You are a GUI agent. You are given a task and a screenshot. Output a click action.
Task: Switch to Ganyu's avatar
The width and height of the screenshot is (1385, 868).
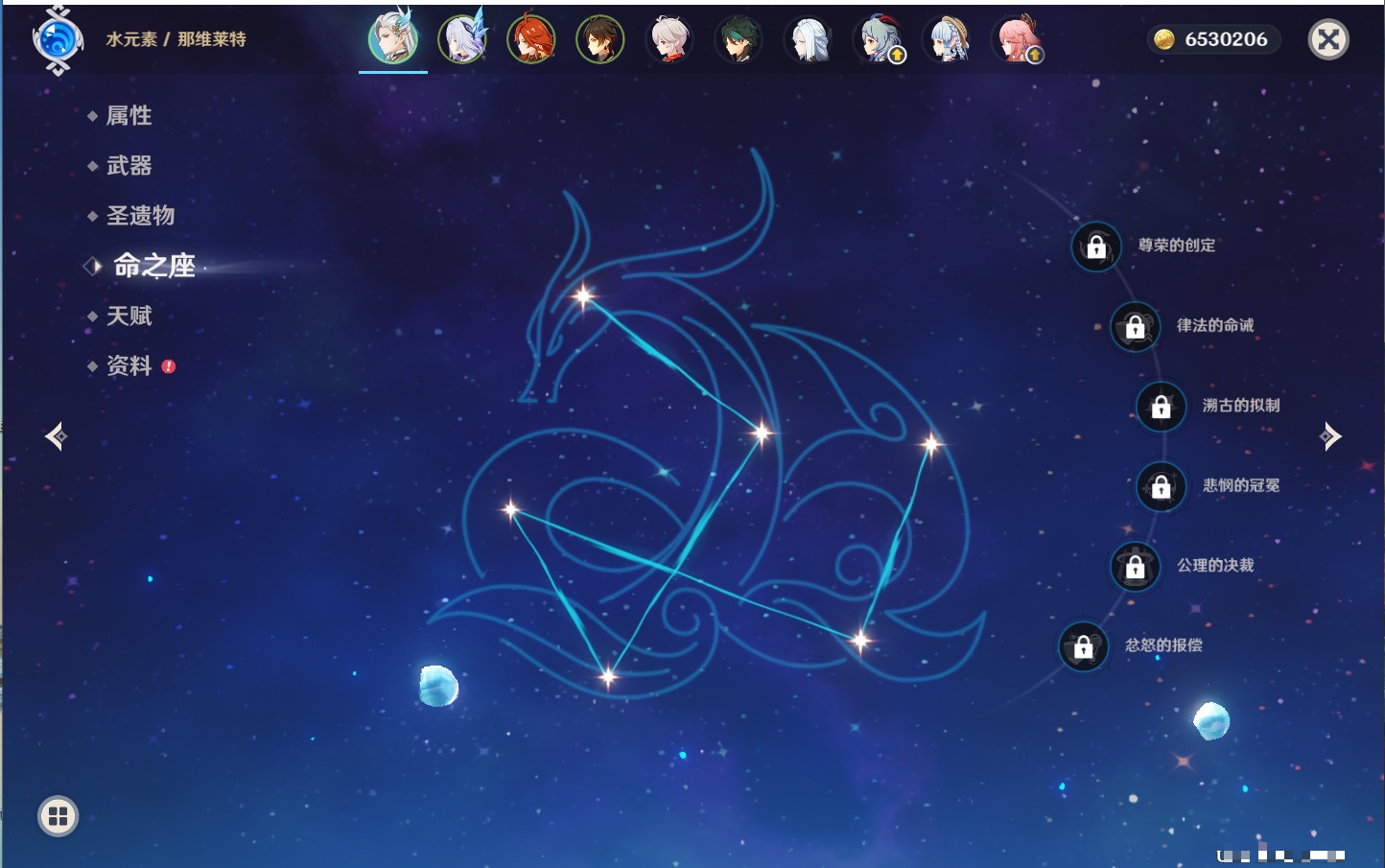coord(877,39)
